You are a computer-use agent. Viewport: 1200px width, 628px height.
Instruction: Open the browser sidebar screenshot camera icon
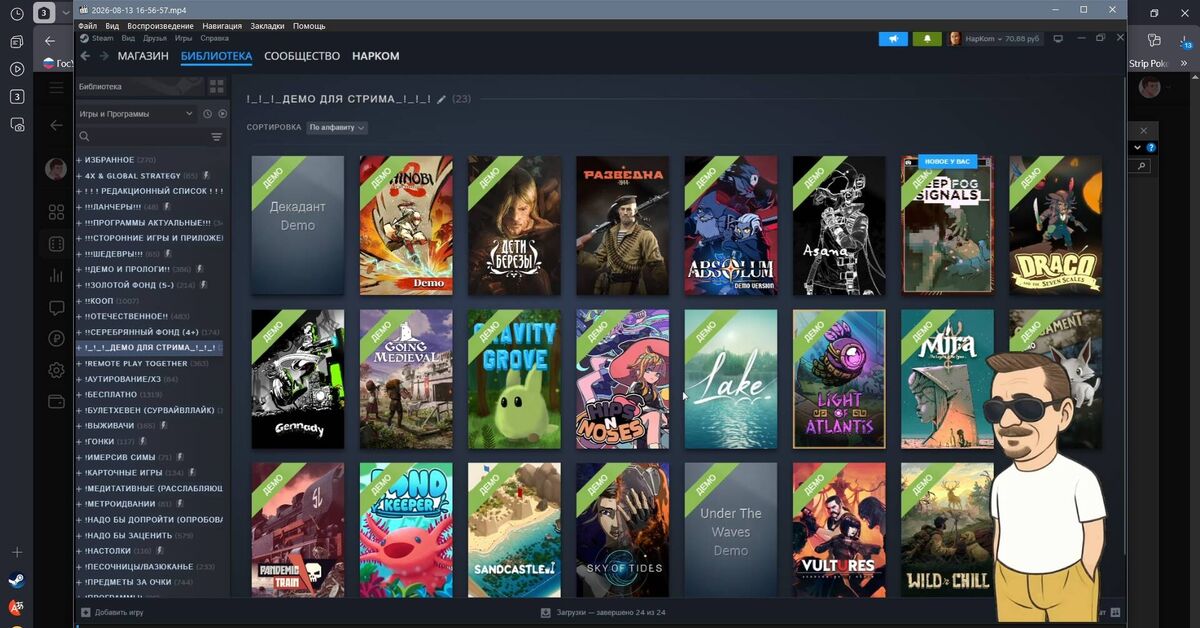(17, 124)
